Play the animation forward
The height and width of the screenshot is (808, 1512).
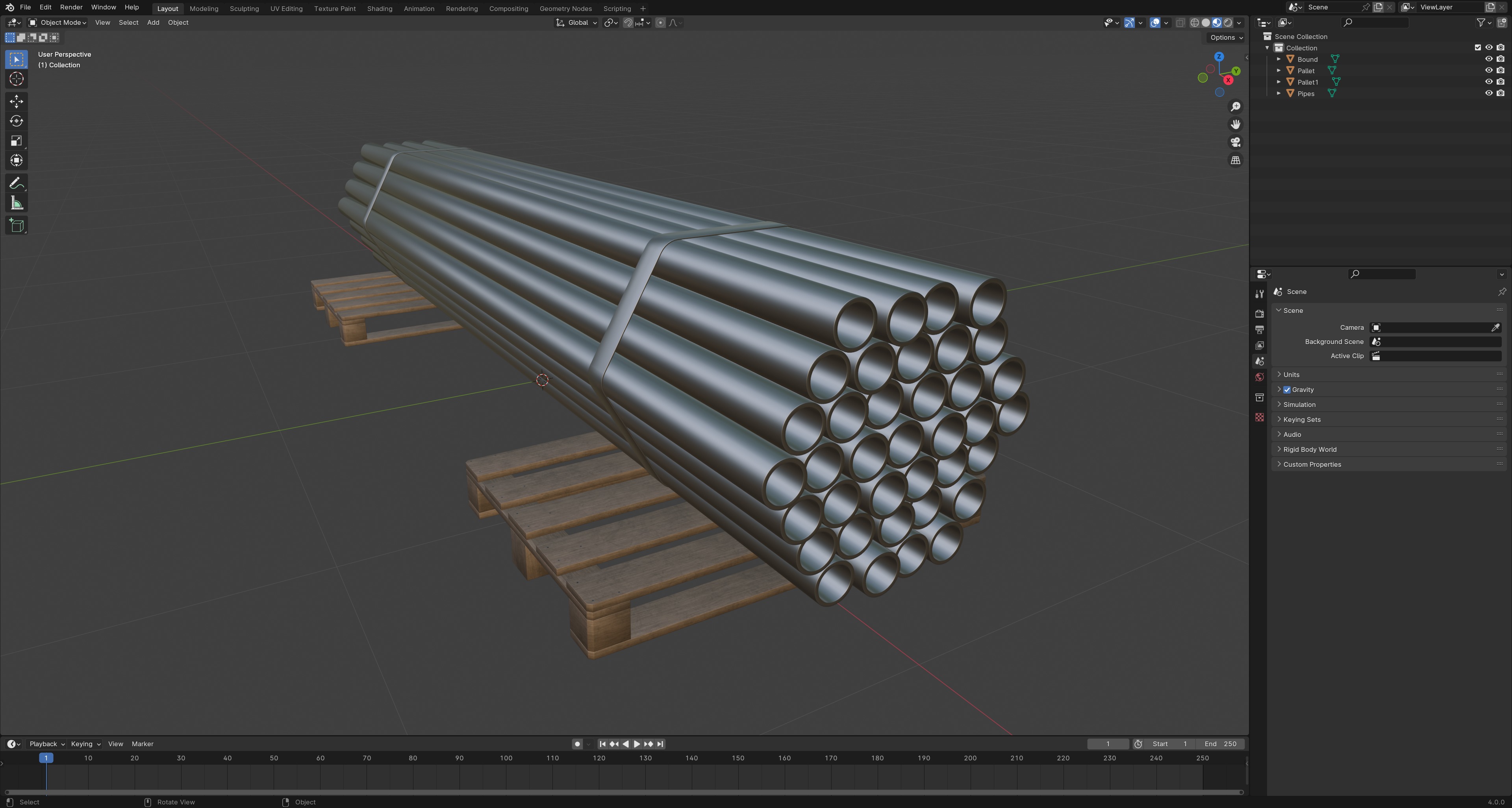point(637,744)
